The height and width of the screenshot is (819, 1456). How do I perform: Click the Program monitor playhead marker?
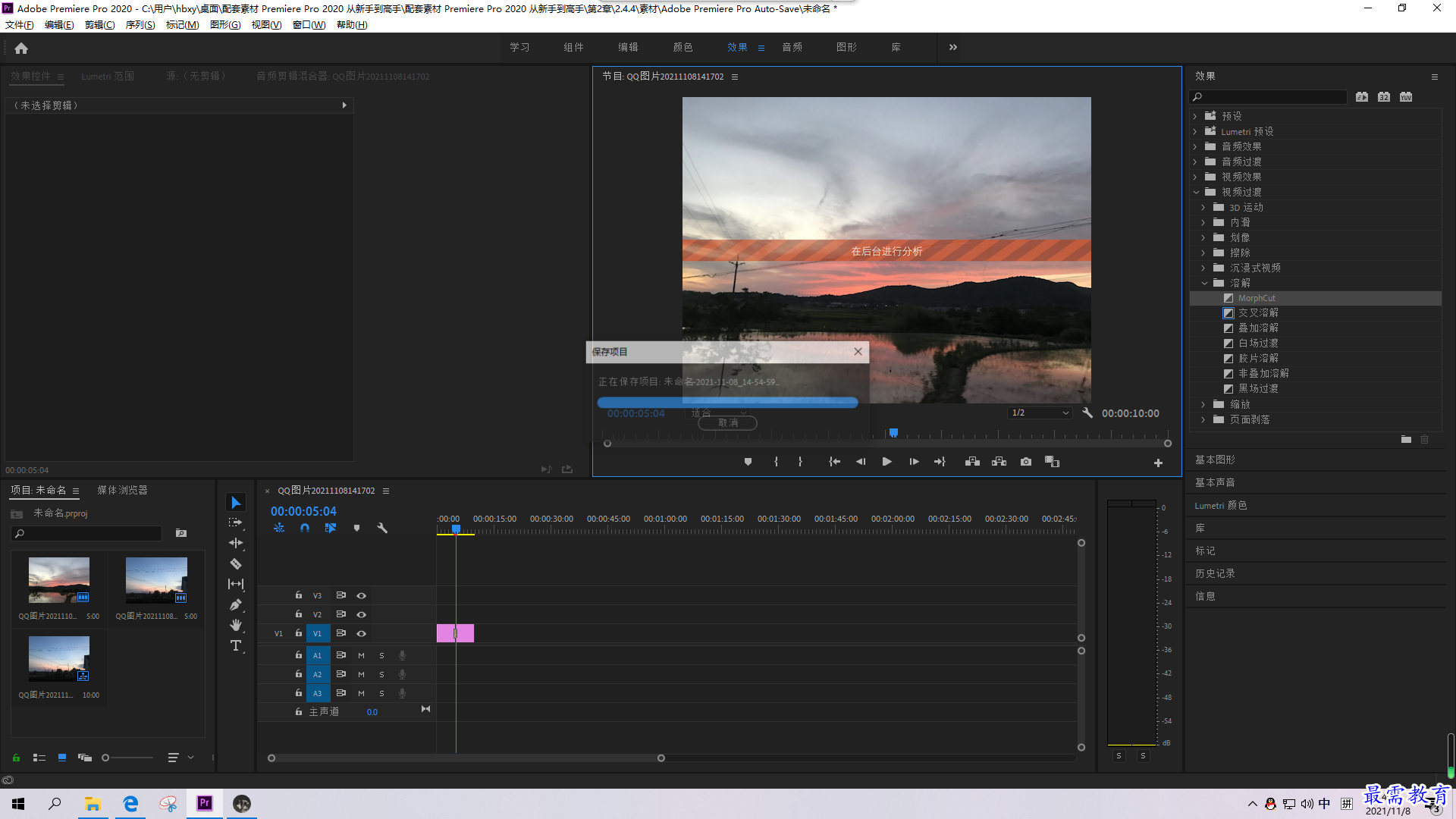(893, 433)
